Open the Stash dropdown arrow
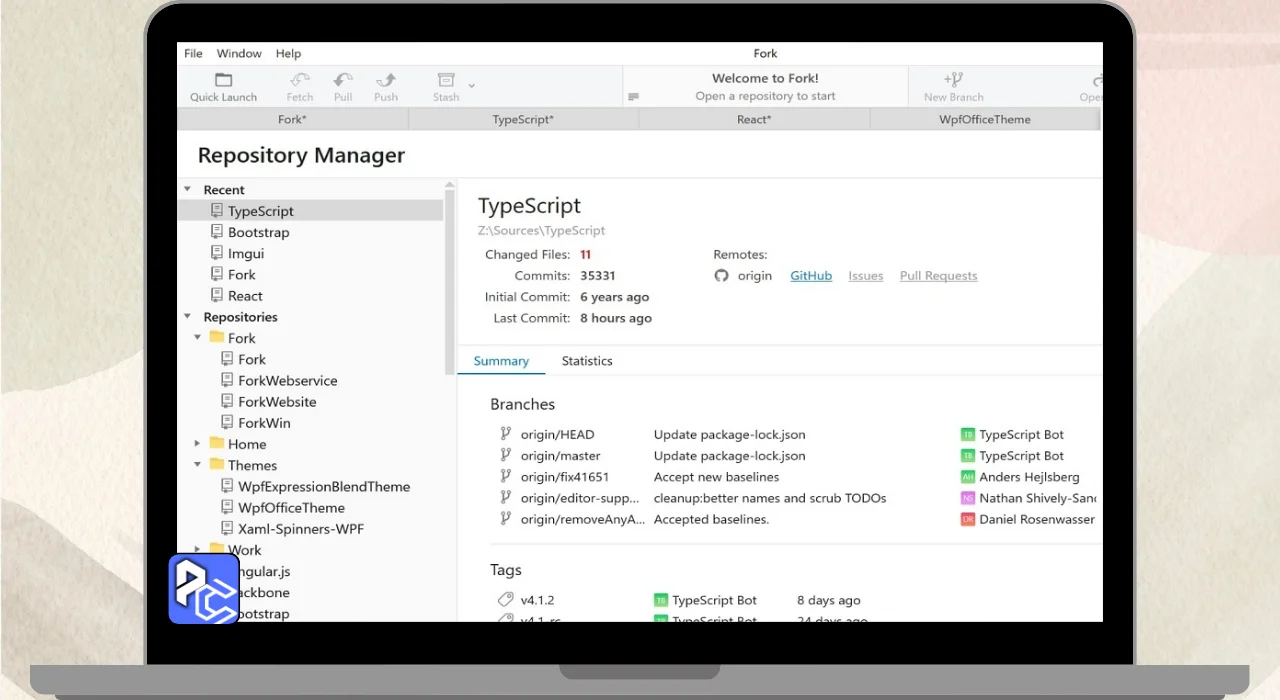The width and height of the screenshot is (1280, 700). 472,85
